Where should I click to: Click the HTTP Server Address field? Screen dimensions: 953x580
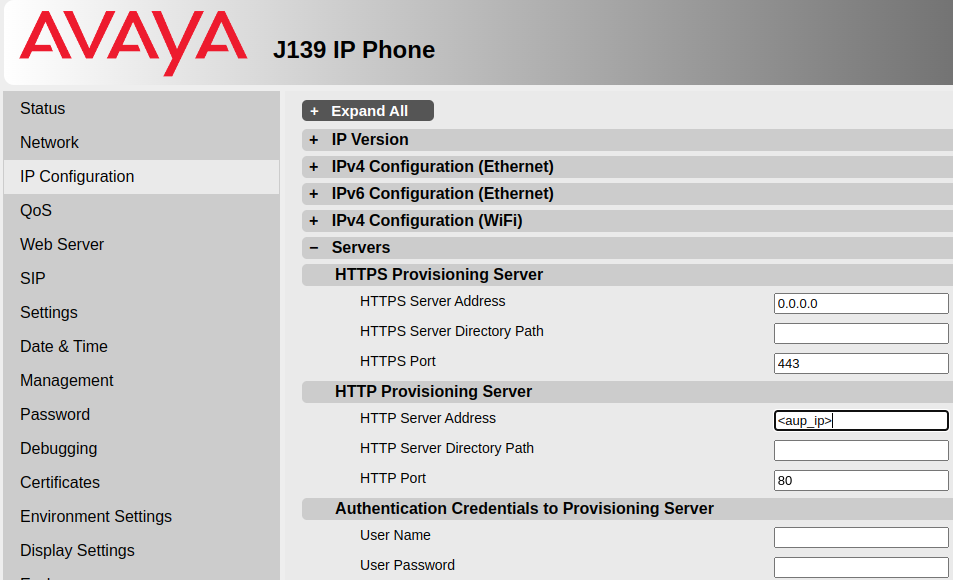tap(861, 421)
